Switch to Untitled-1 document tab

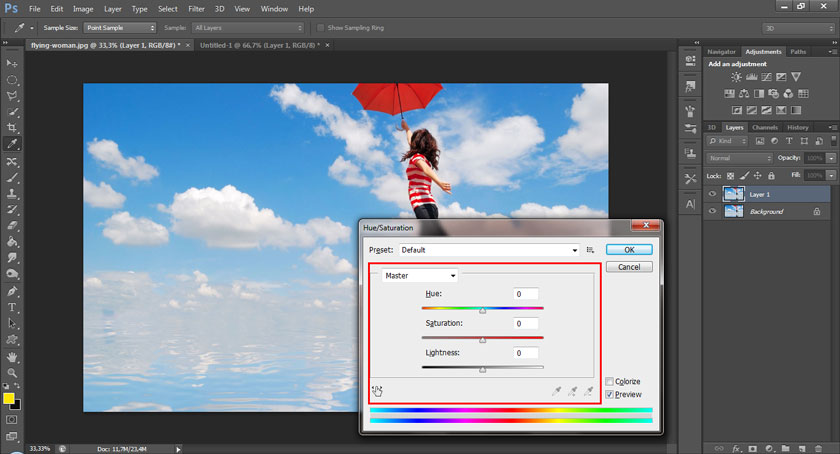pyautogui.click(x=259, y=46)
